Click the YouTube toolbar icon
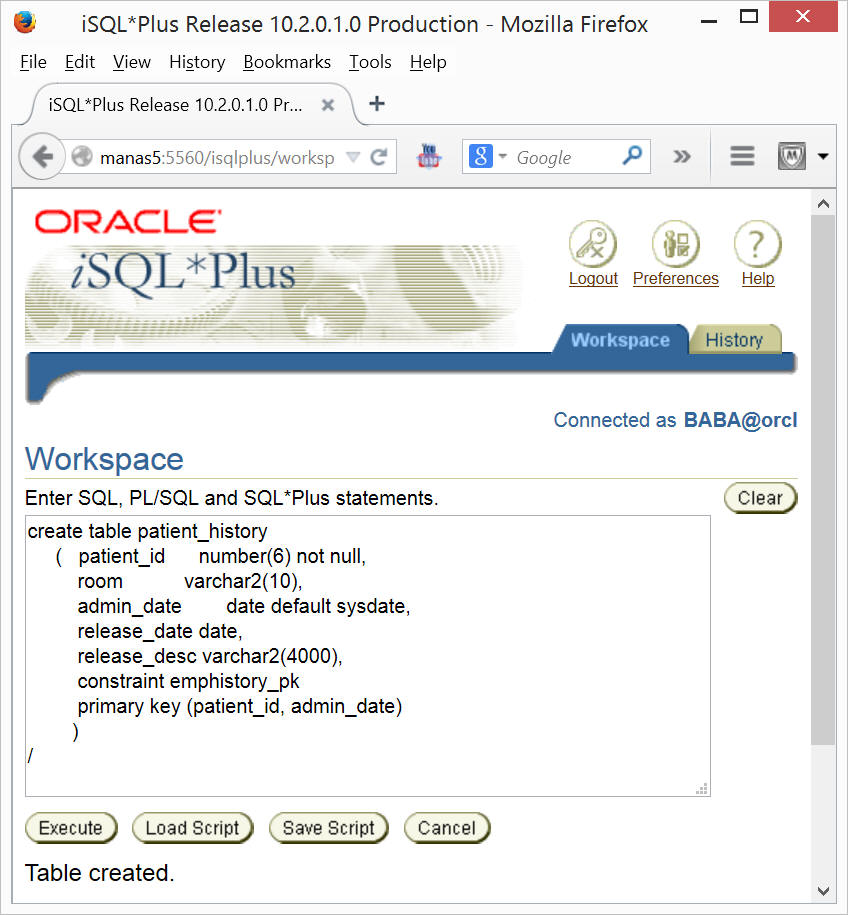The width and height of the screenshot is (848, 915). [x=429, y=156]
